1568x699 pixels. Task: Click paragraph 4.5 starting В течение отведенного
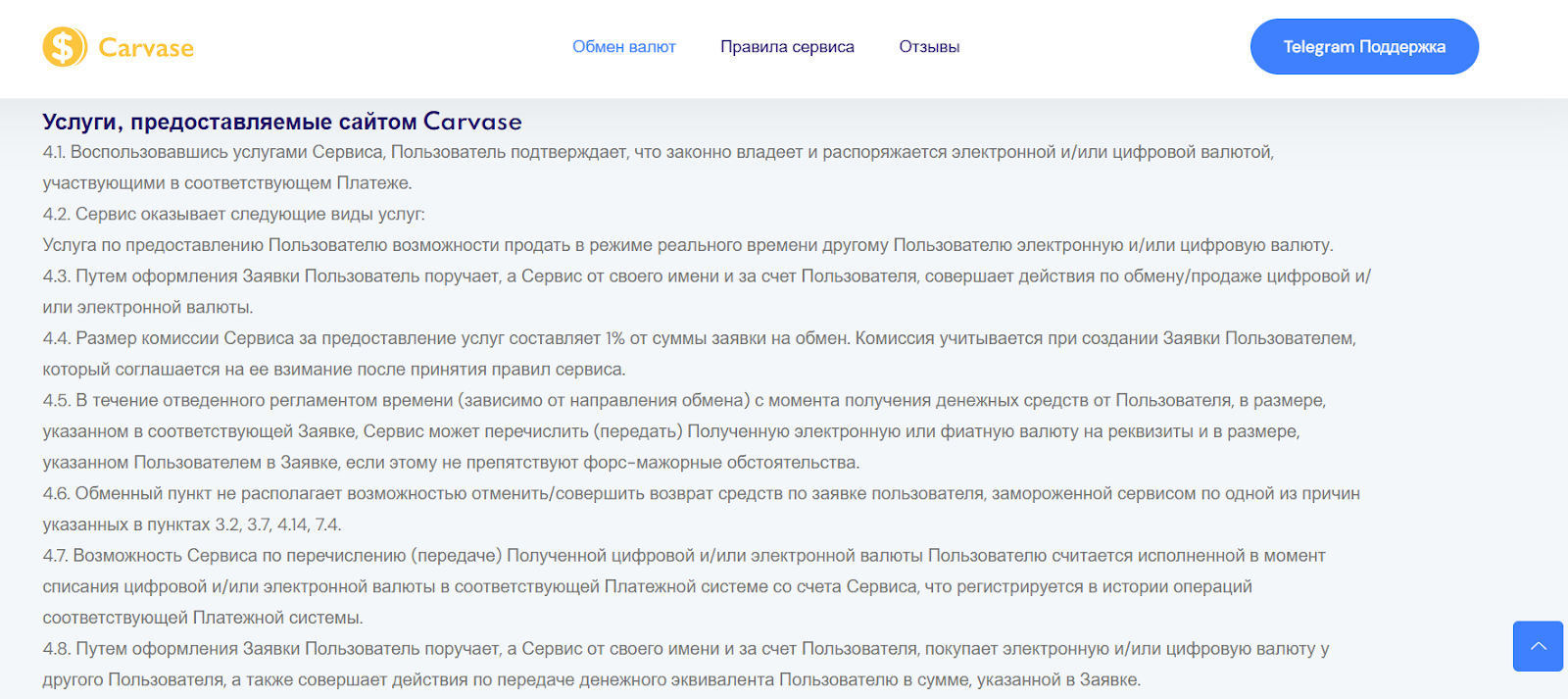684,431
